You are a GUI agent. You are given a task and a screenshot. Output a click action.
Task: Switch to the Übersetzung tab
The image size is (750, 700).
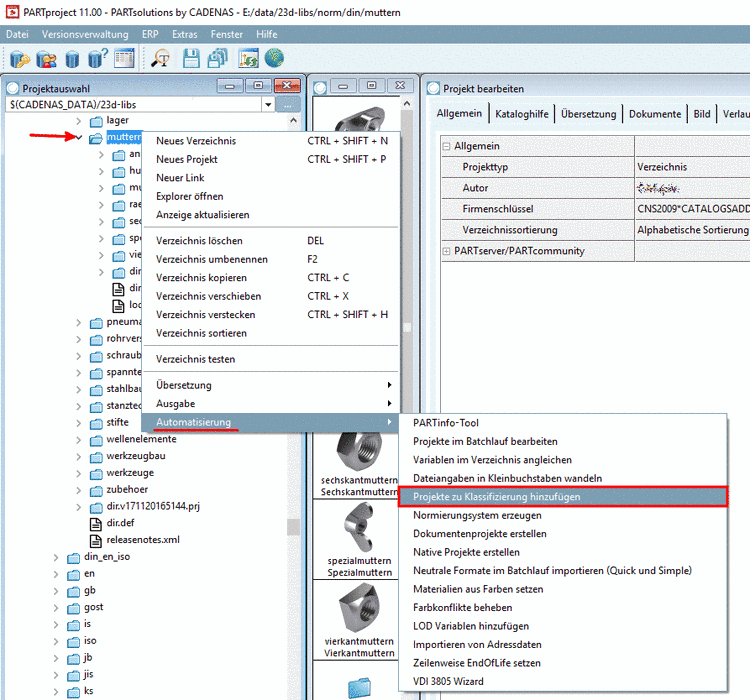point(588,114)
